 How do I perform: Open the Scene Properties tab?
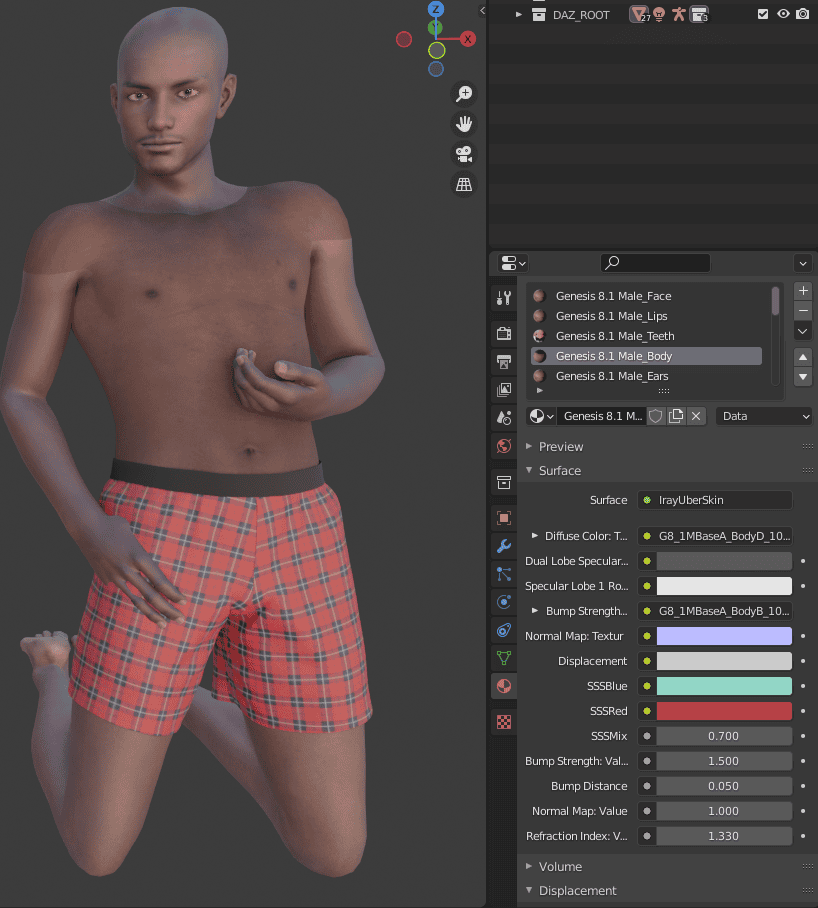[x=503, y=417]
